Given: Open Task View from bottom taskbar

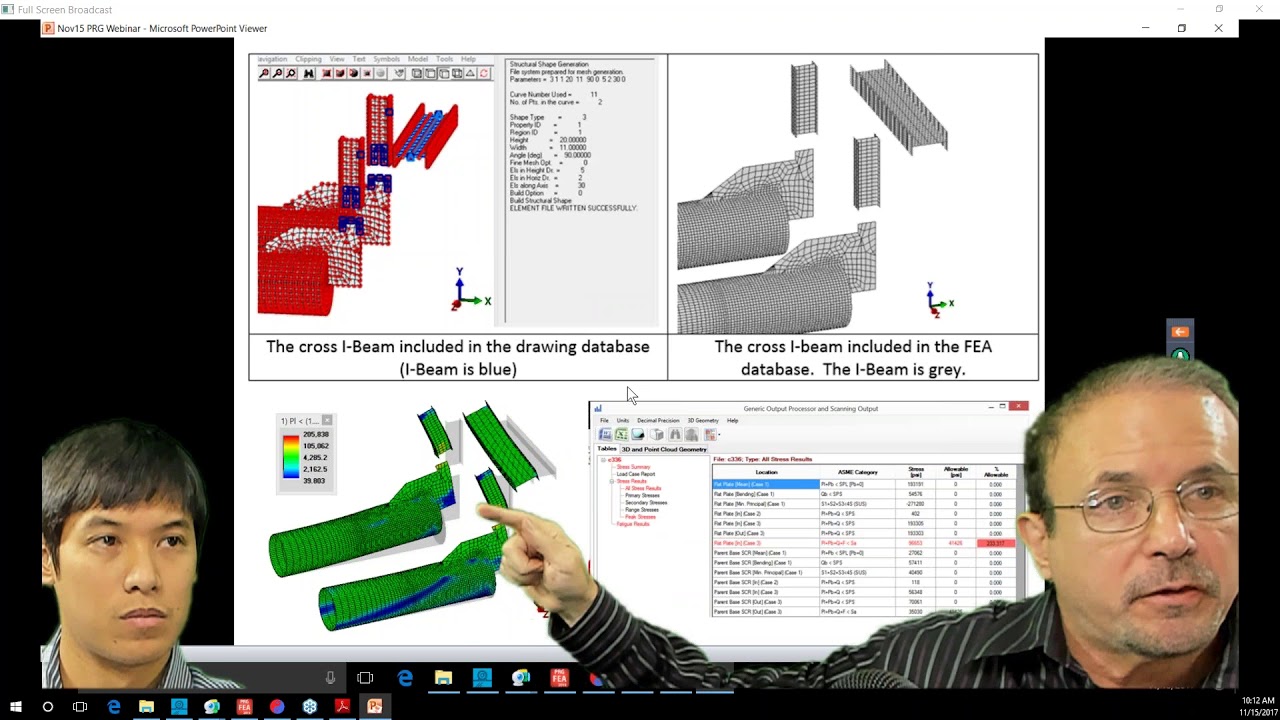Looking at the screenshot, I should pyautogui.click(x=80, y=707).
